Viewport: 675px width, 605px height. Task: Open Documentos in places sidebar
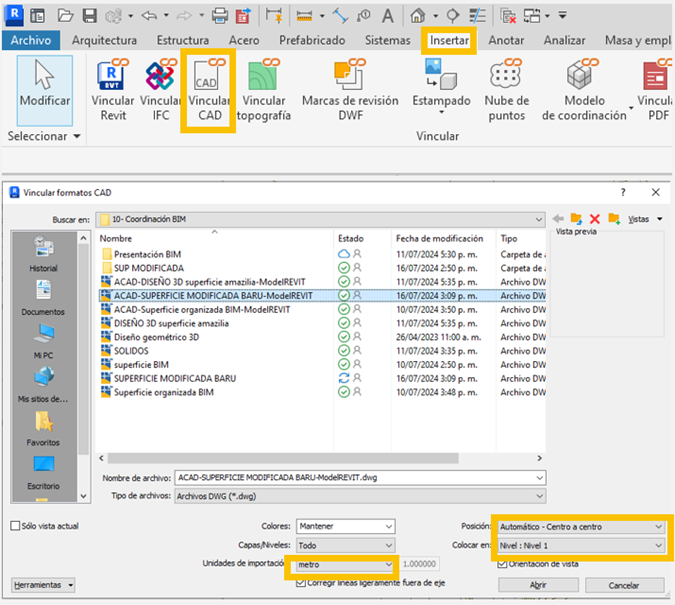pos(43,298)
